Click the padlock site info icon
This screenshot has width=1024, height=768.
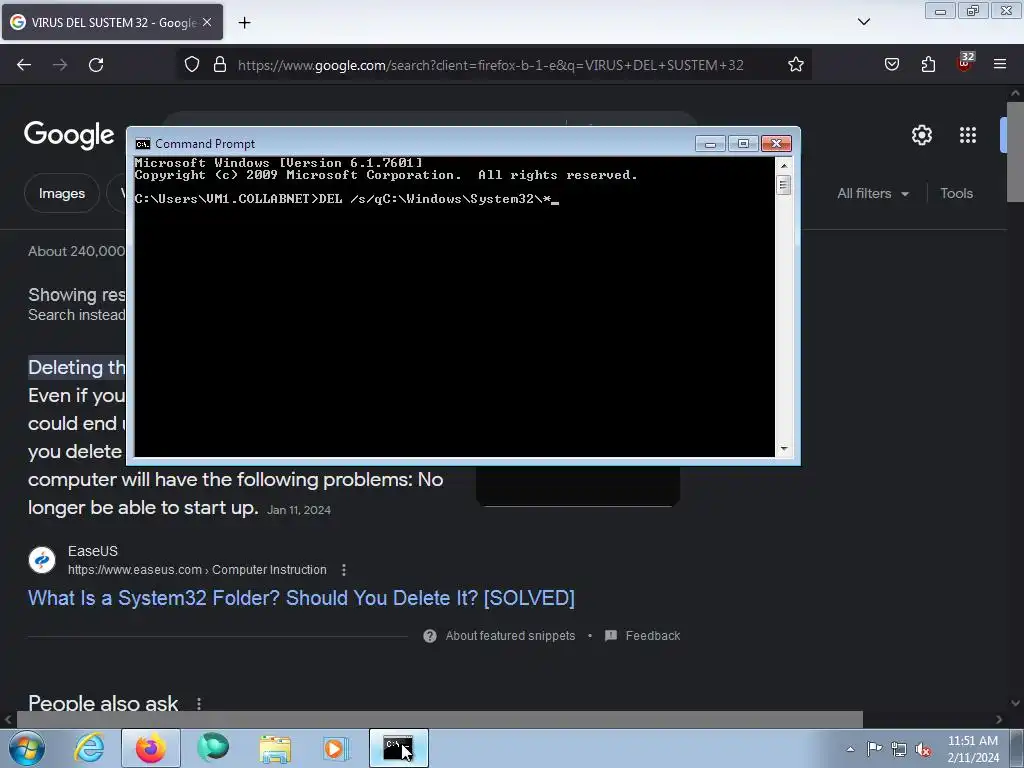click(220, 65)
